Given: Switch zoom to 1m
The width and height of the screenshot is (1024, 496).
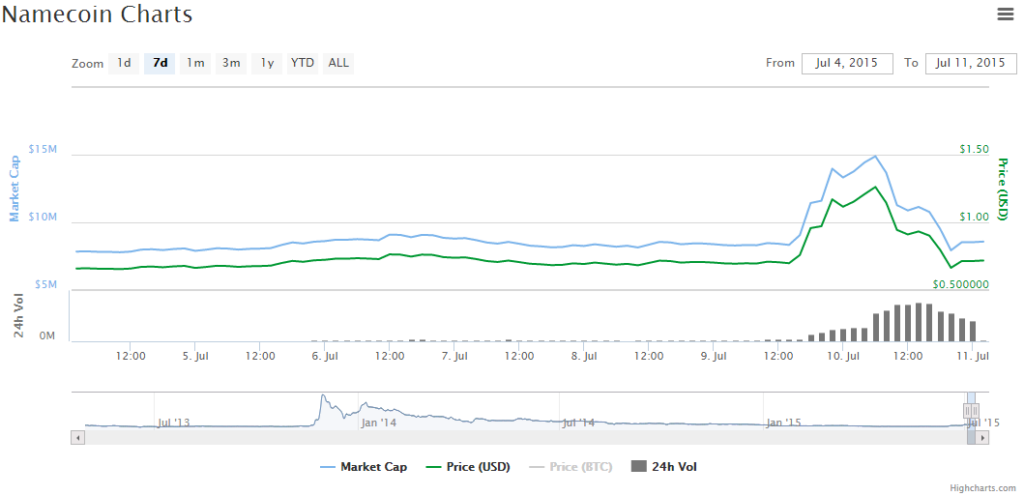Looking at the screenshot, I should point(195,63).
